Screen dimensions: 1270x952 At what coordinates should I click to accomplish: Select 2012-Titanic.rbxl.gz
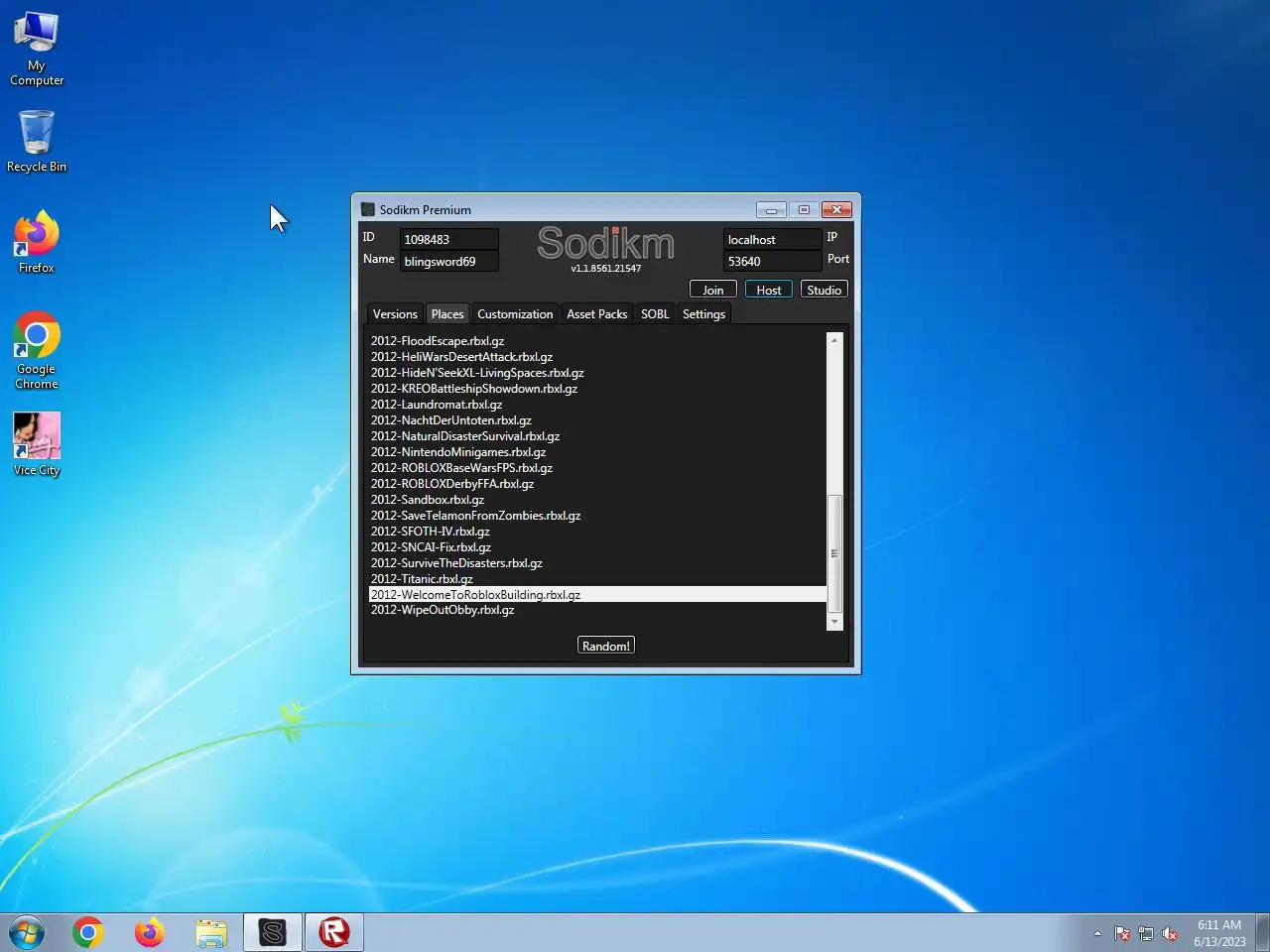(597, 579)
